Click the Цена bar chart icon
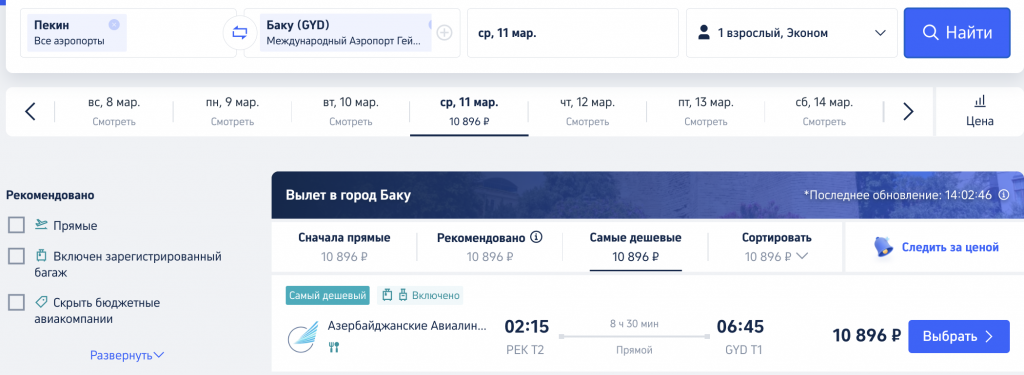Viewport: 1024px width, 375px height. pyautogui.click(x=980, y=101)
